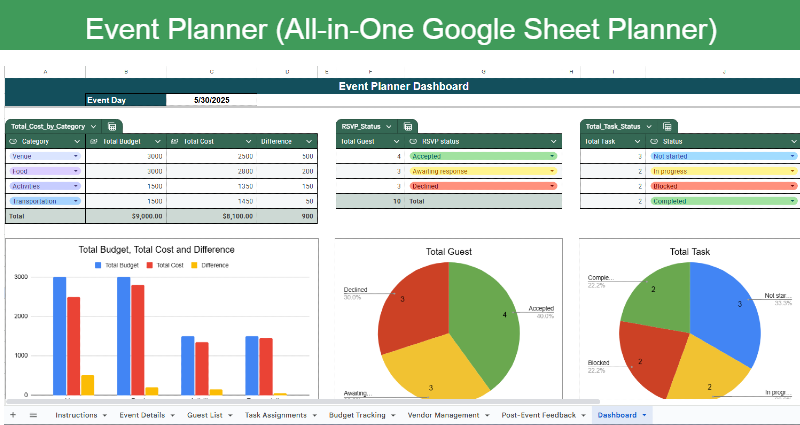The width and height of the screenshot is (800, 425).
Task: Open the Total Budget column dropdown
Action: click(158, 141)
